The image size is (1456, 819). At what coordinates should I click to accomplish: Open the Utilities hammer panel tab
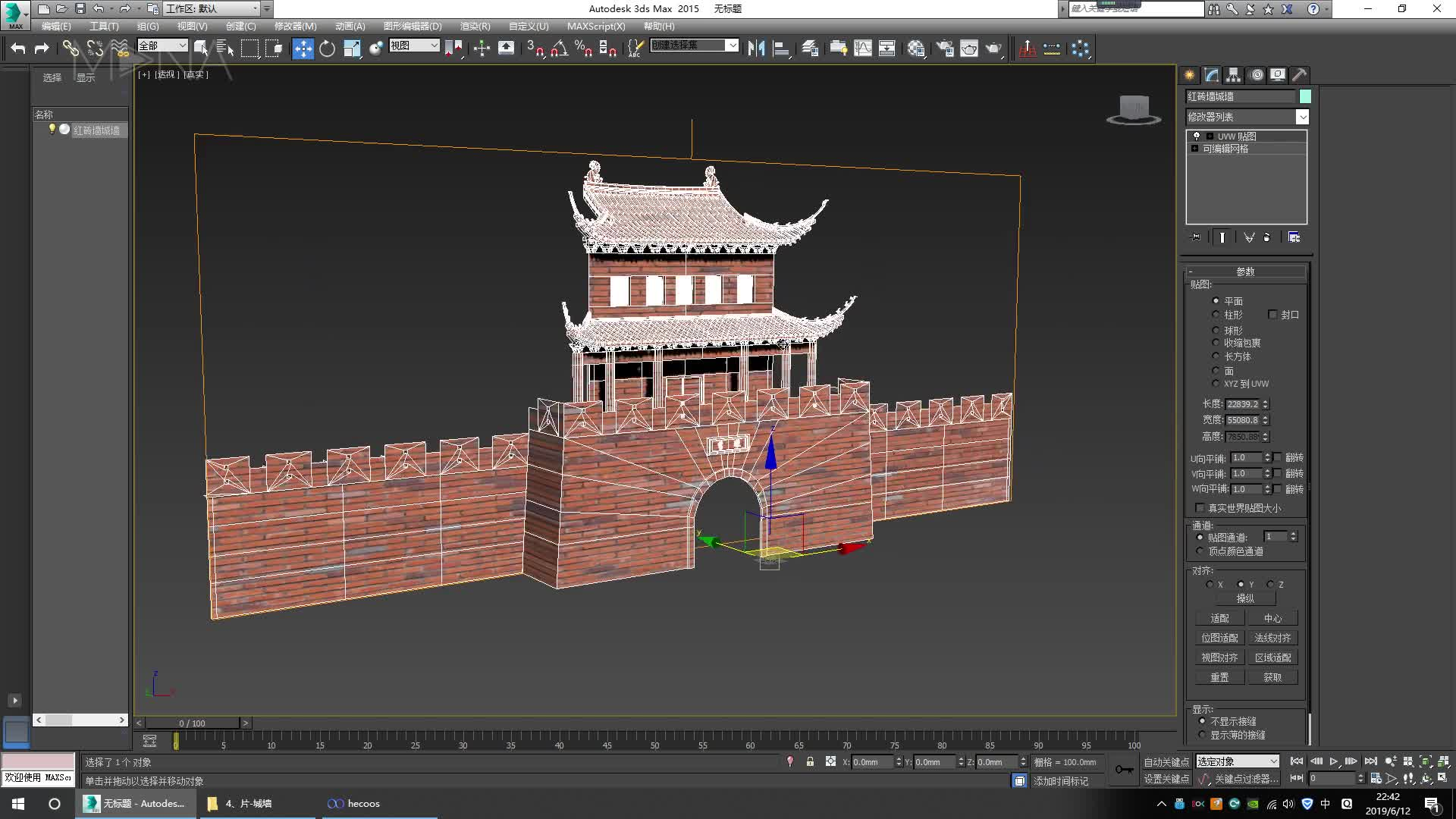point(1299,74)
